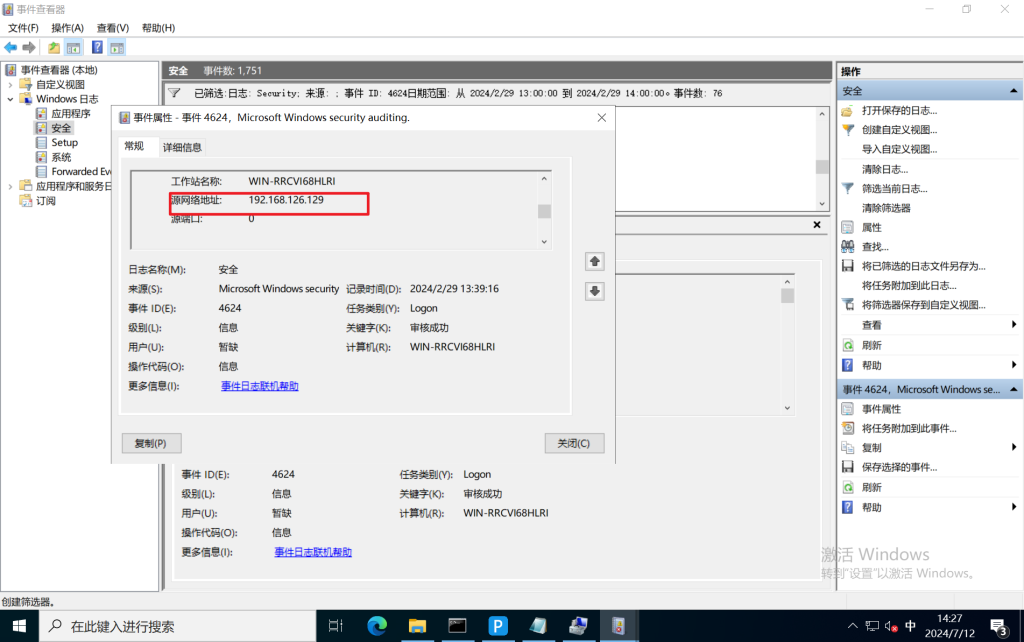
Task: Switch to the 详细信息 tab
Action: (x=182, y=147)
